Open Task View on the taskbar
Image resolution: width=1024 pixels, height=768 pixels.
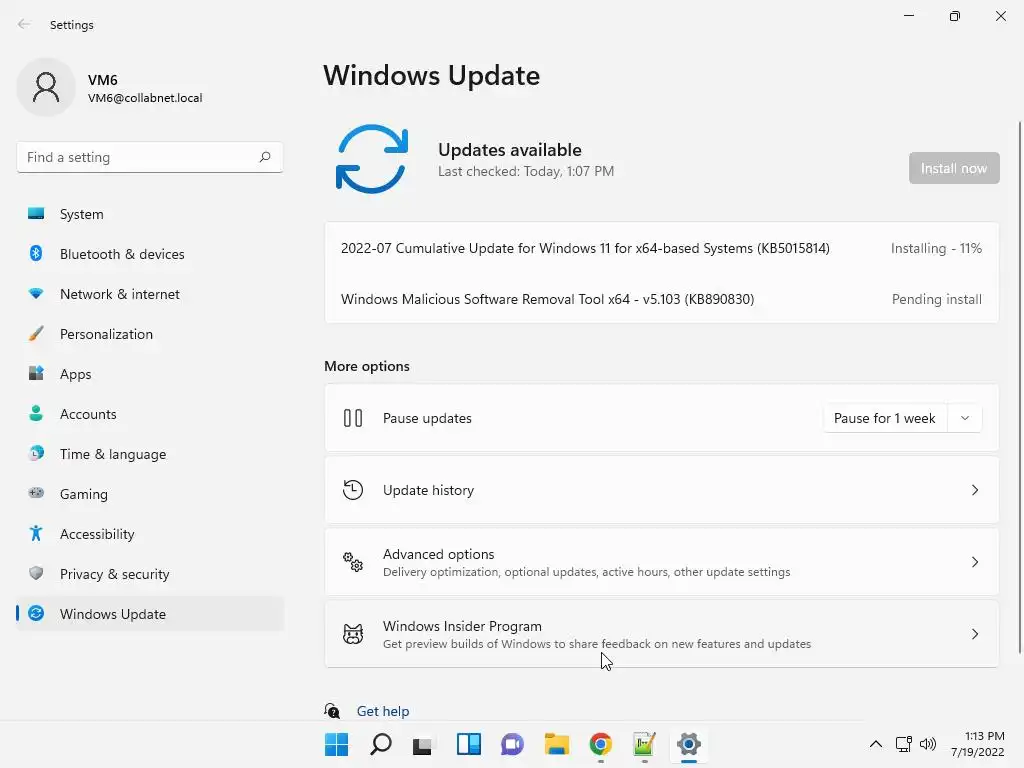click(422, 745)
